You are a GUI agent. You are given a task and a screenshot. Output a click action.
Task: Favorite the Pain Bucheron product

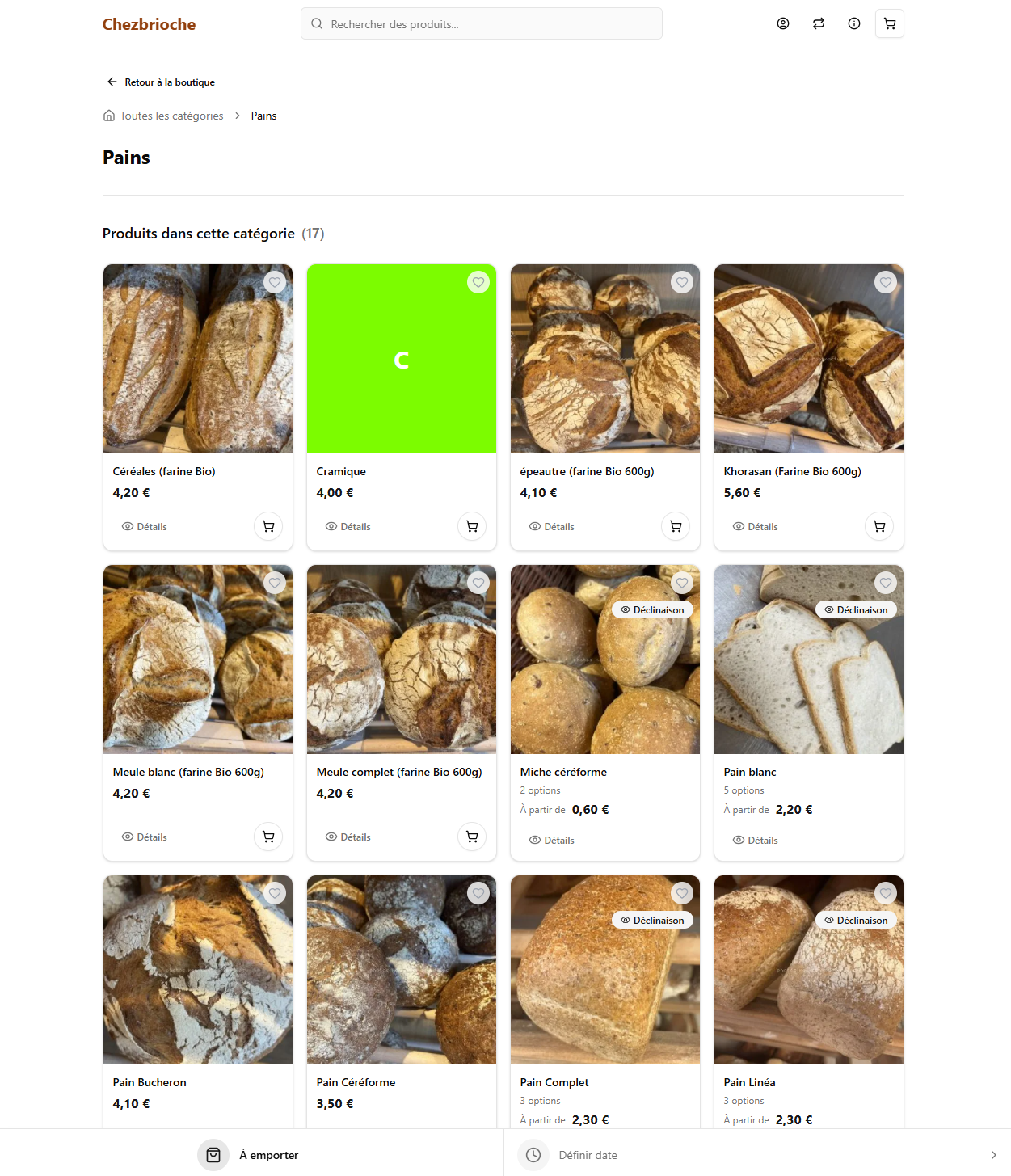[x=275, y=893]
